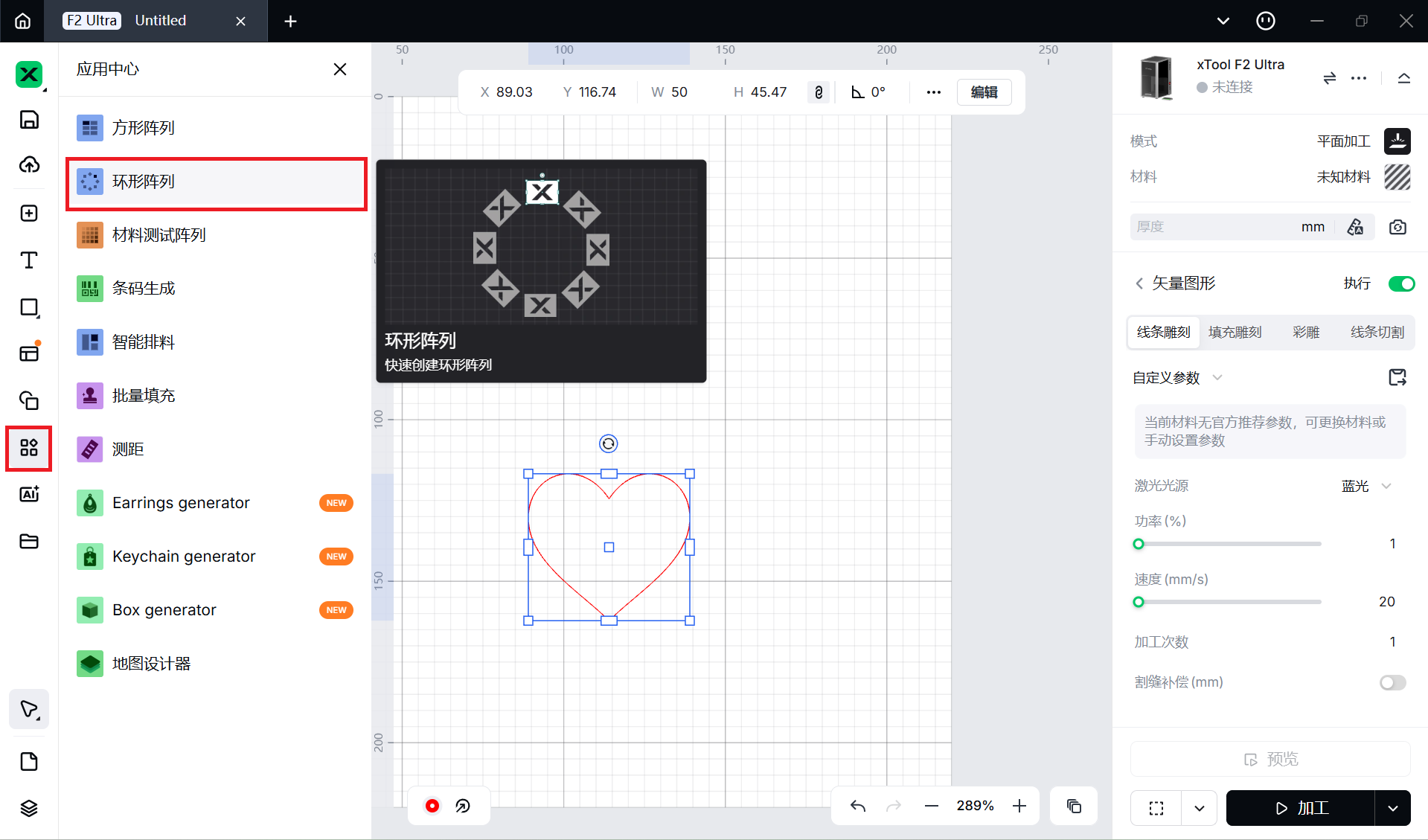Expand the 自定义参数 dropdown

coord(1217,378)
